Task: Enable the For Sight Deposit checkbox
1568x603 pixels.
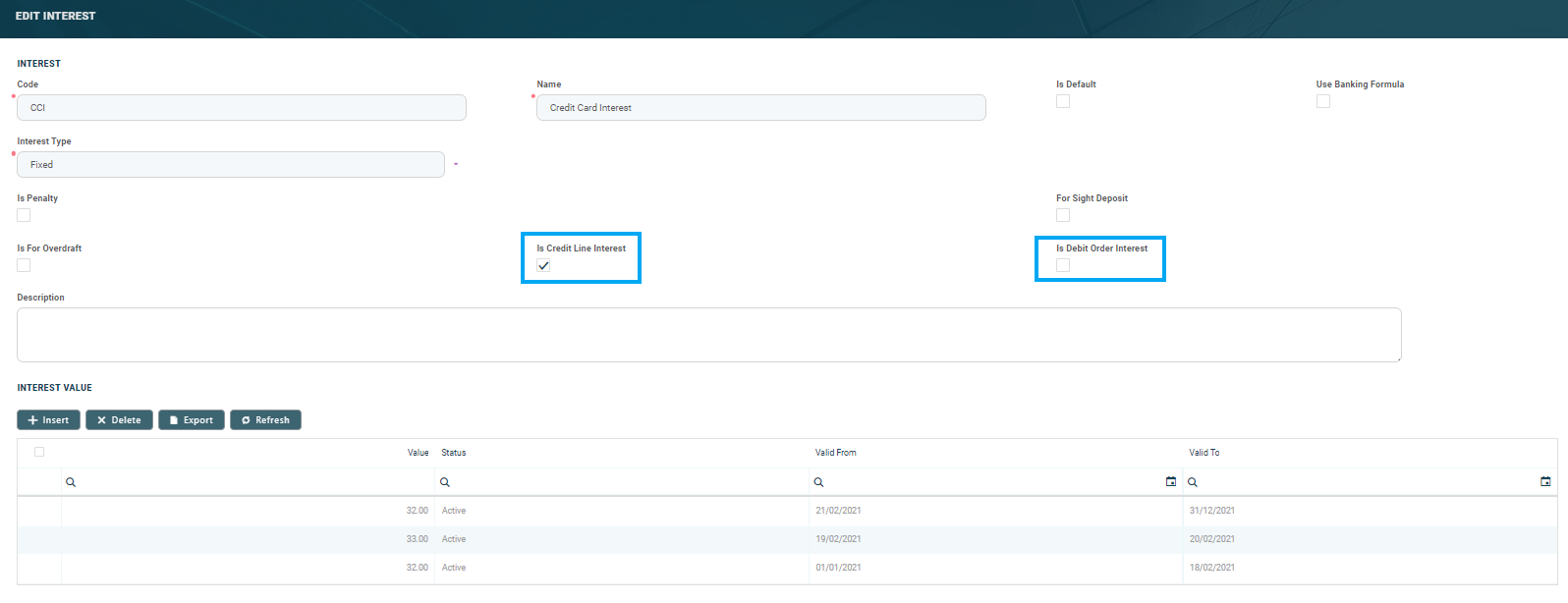Action: (1063, 215)
